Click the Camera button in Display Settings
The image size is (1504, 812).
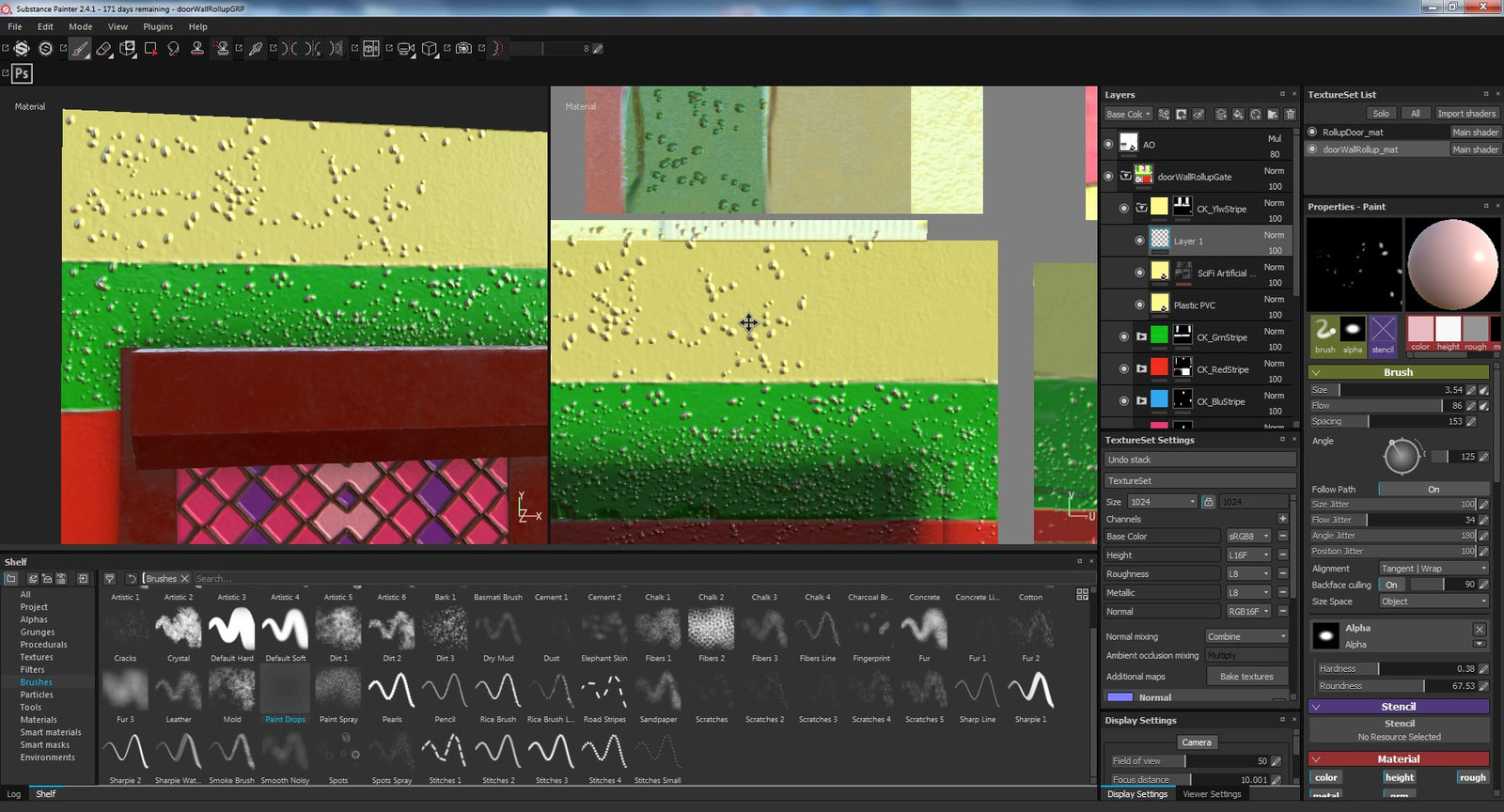[1197, 742]
